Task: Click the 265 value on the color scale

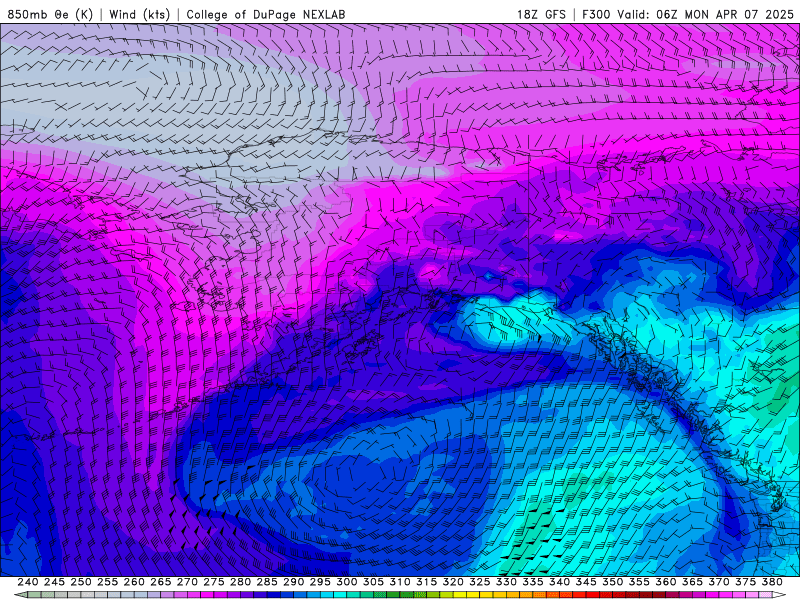Action: click(x=160, y=582)
